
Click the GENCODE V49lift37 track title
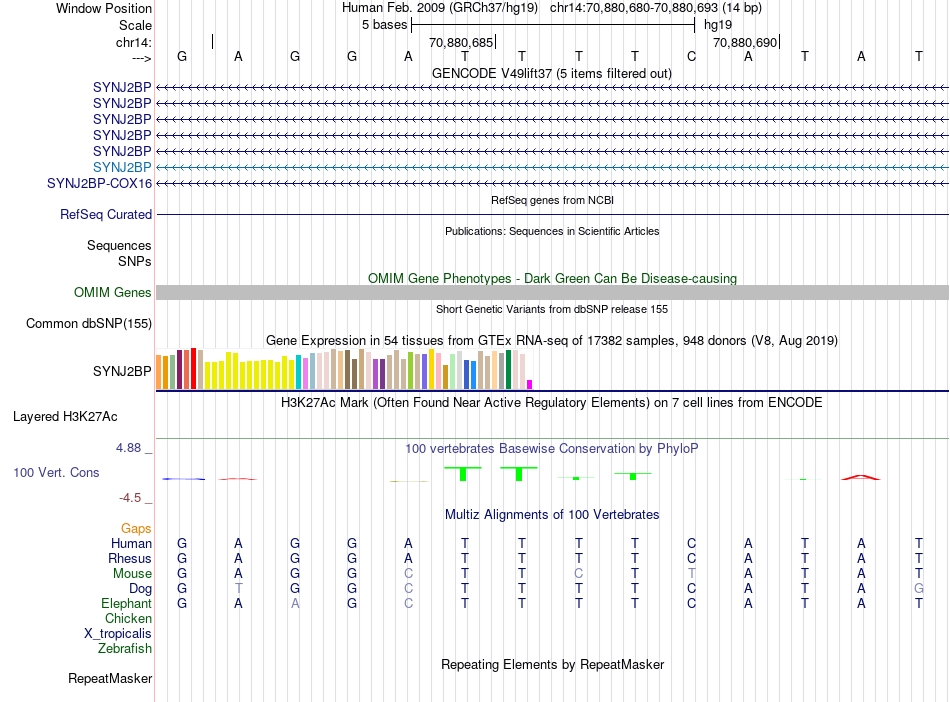pyautogui.click(x=552, y=73)
